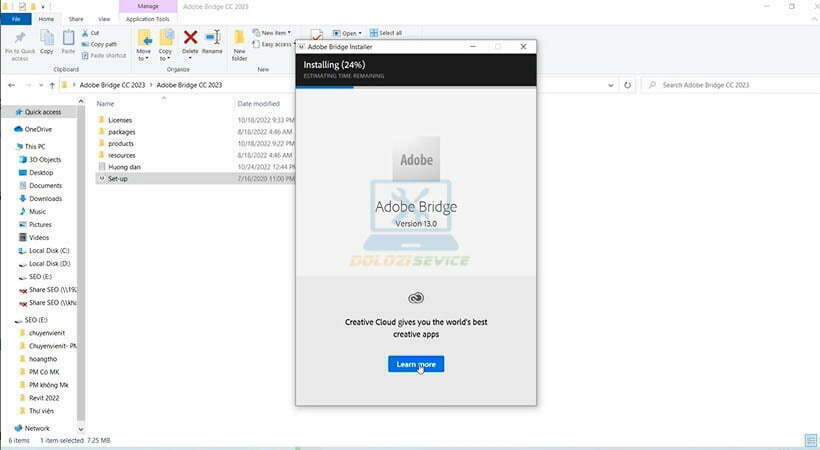Refresh the folder using address bar icon
The image size is (820, 450).
coord(628,85)
